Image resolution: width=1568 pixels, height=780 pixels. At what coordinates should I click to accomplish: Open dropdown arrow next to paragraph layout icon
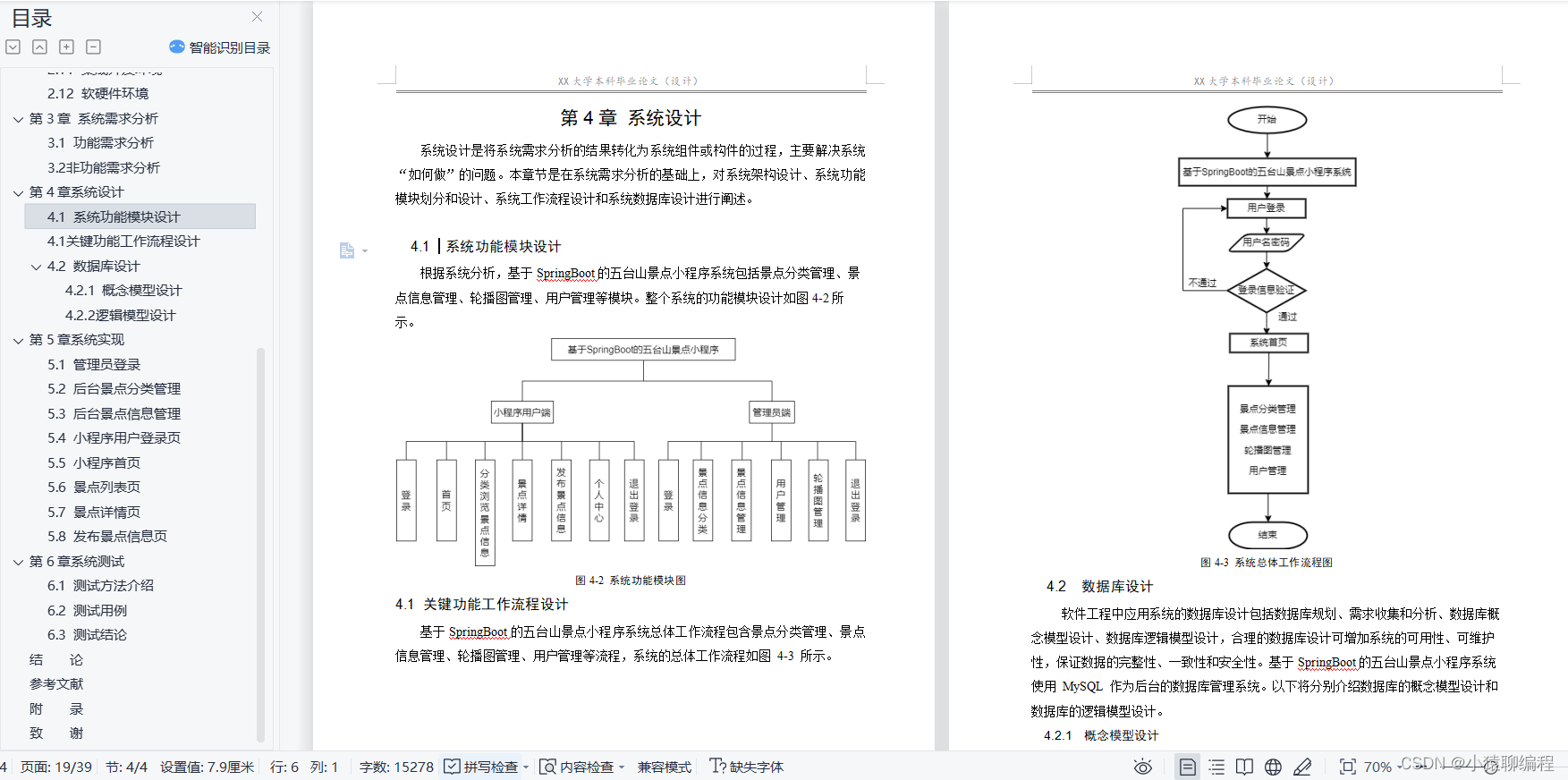tap(365, 251)
